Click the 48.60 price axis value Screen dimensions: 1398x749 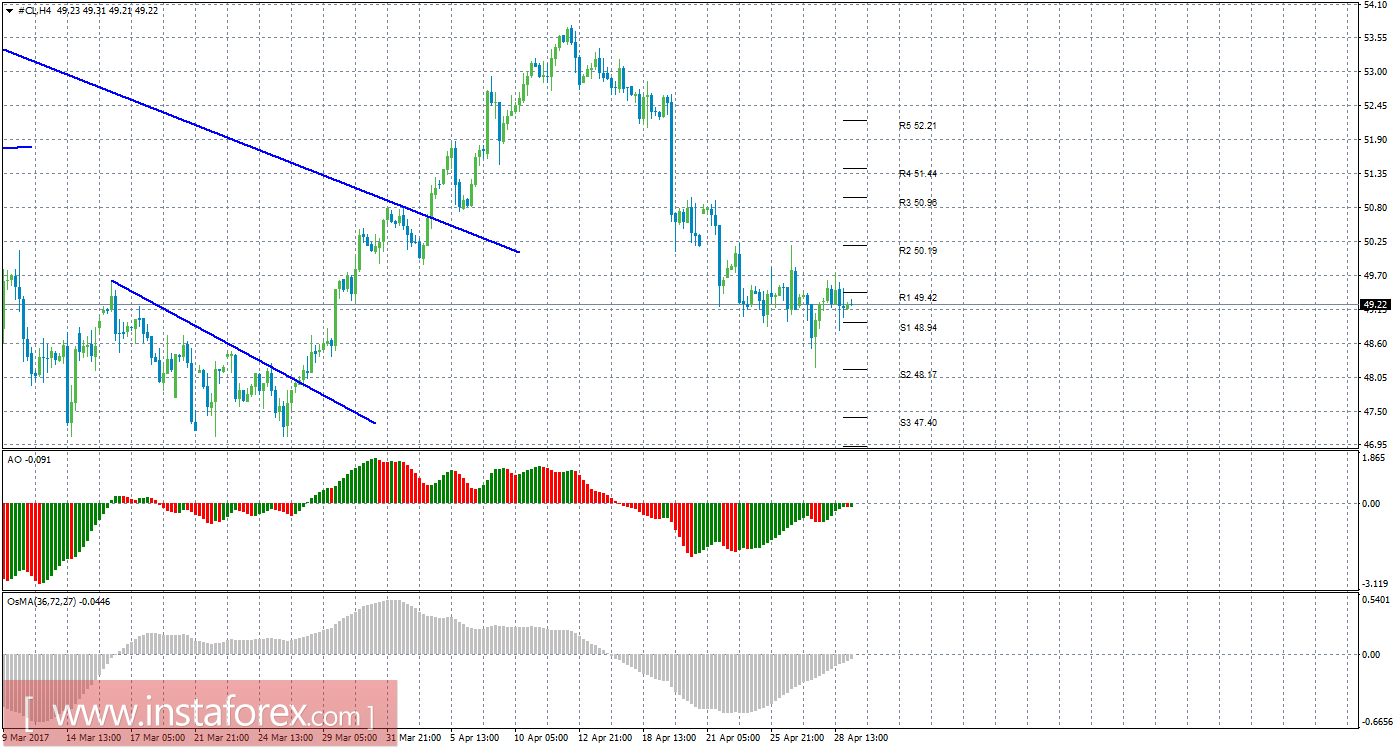tap(1374, 344)
